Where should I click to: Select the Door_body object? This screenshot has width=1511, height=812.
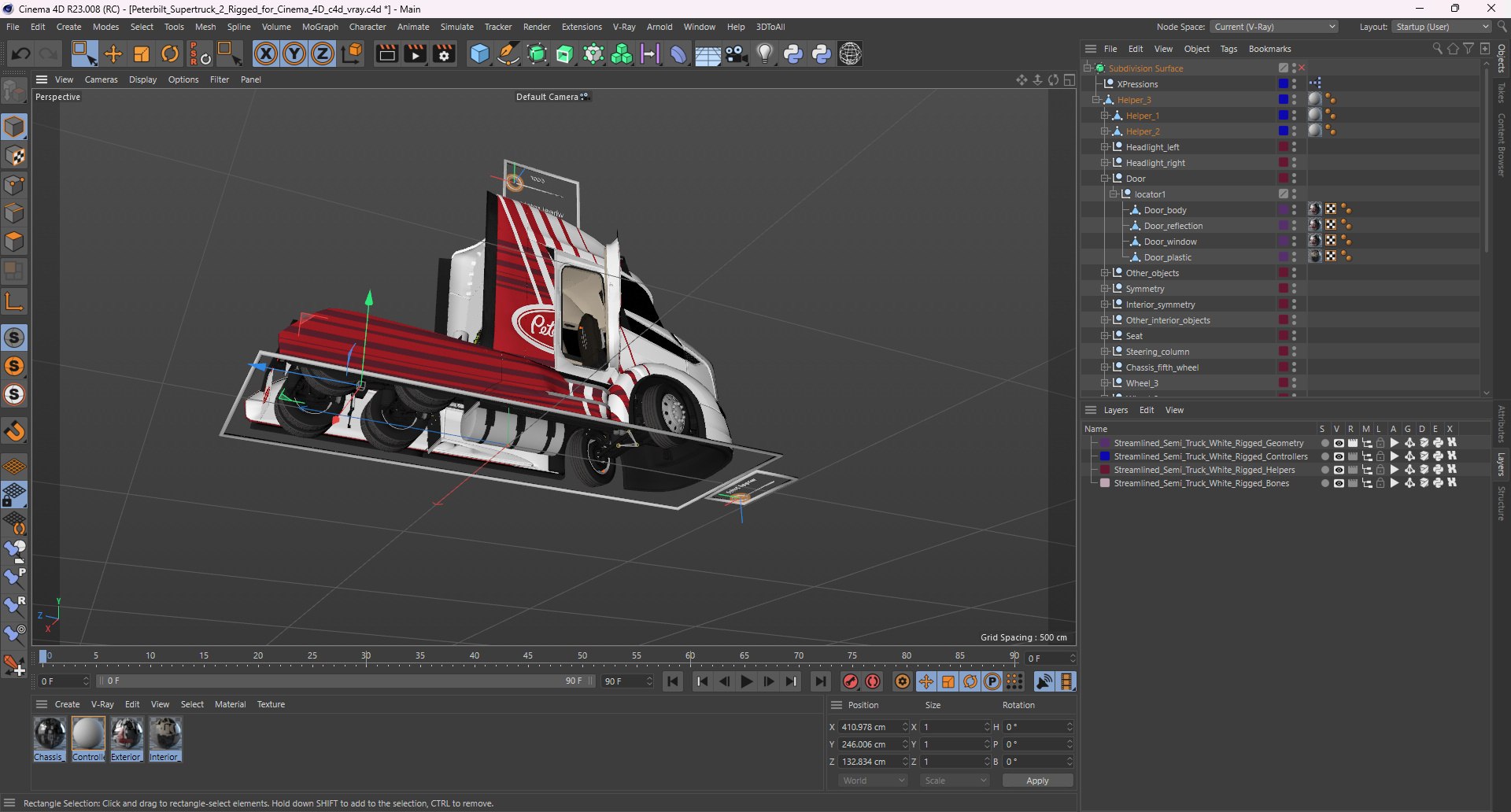(x=1165, y=210)
